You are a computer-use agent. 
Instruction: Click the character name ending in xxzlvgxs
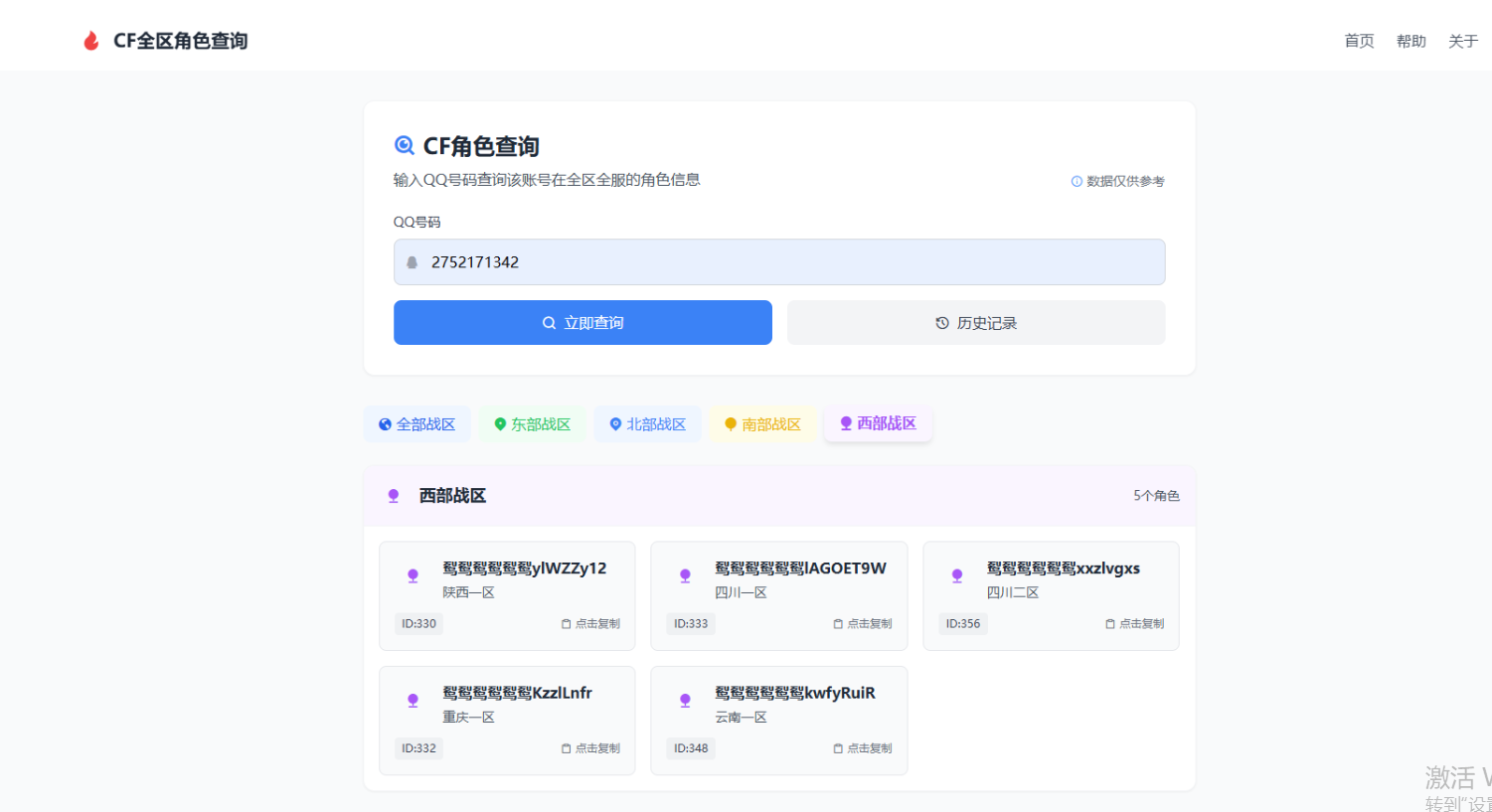(1064, 568)
